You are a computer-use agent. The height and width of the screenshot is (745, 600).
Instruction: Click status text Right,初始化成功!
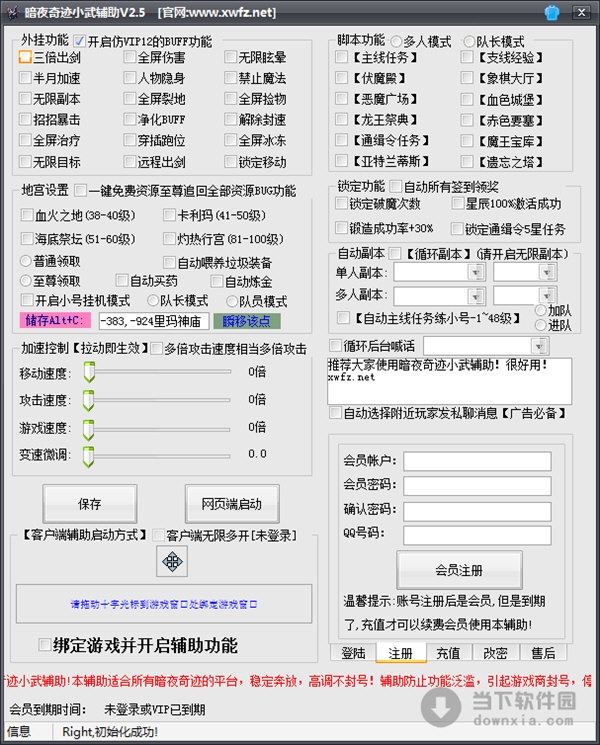coord(110,732)
